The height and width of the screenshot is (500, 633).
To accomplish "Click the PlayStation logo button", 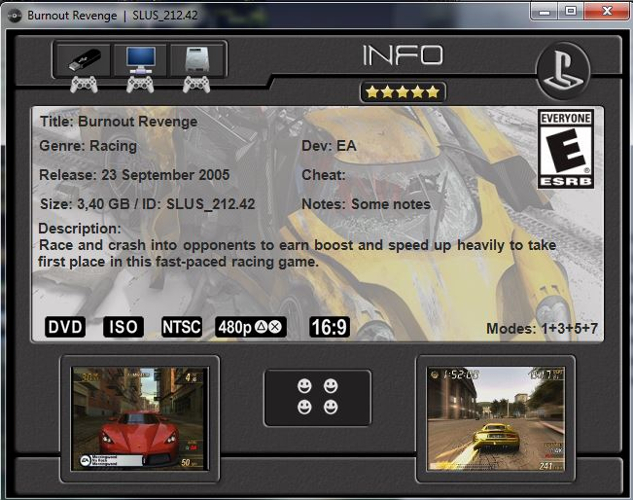I will click(563, 71).
